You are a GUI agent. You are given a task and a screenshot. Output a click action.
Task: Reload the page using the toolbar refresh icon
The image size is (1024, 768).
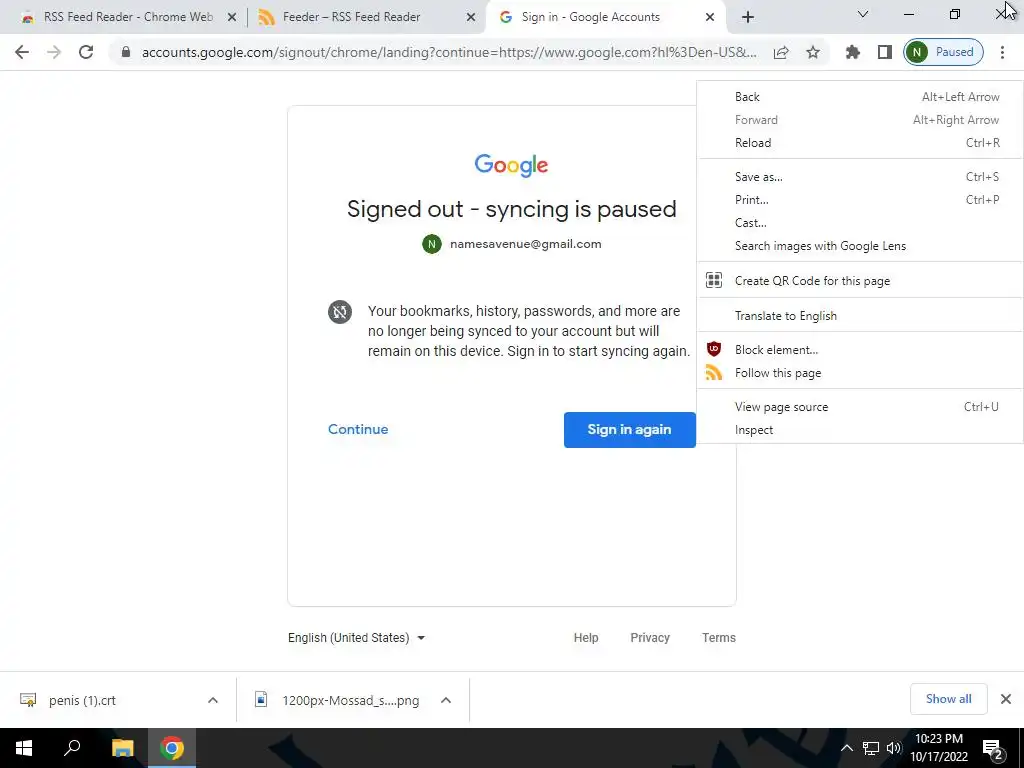86,52
